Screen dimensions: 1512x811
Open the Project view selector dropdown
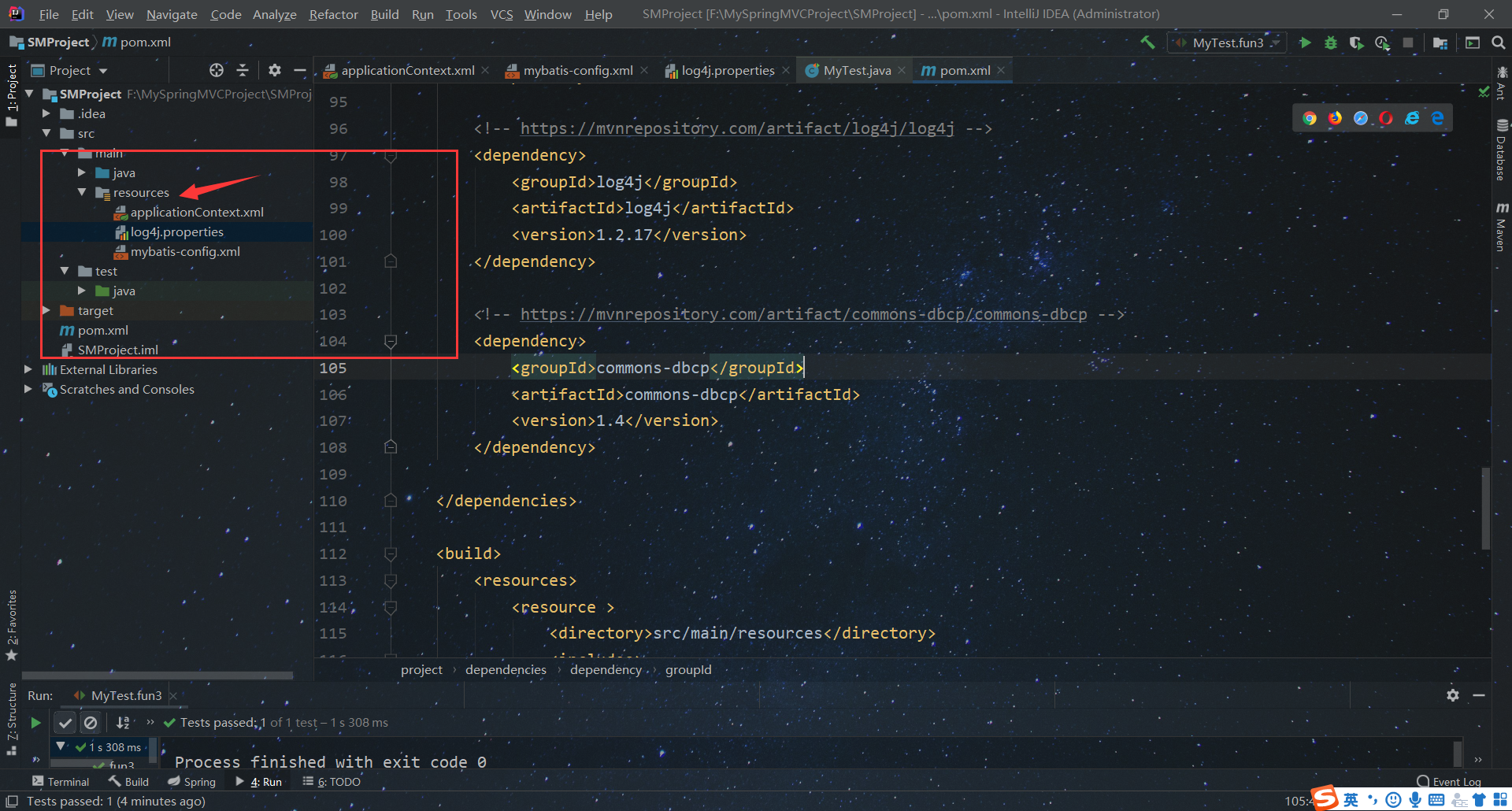pyautogui.click(x=69, y=70)
